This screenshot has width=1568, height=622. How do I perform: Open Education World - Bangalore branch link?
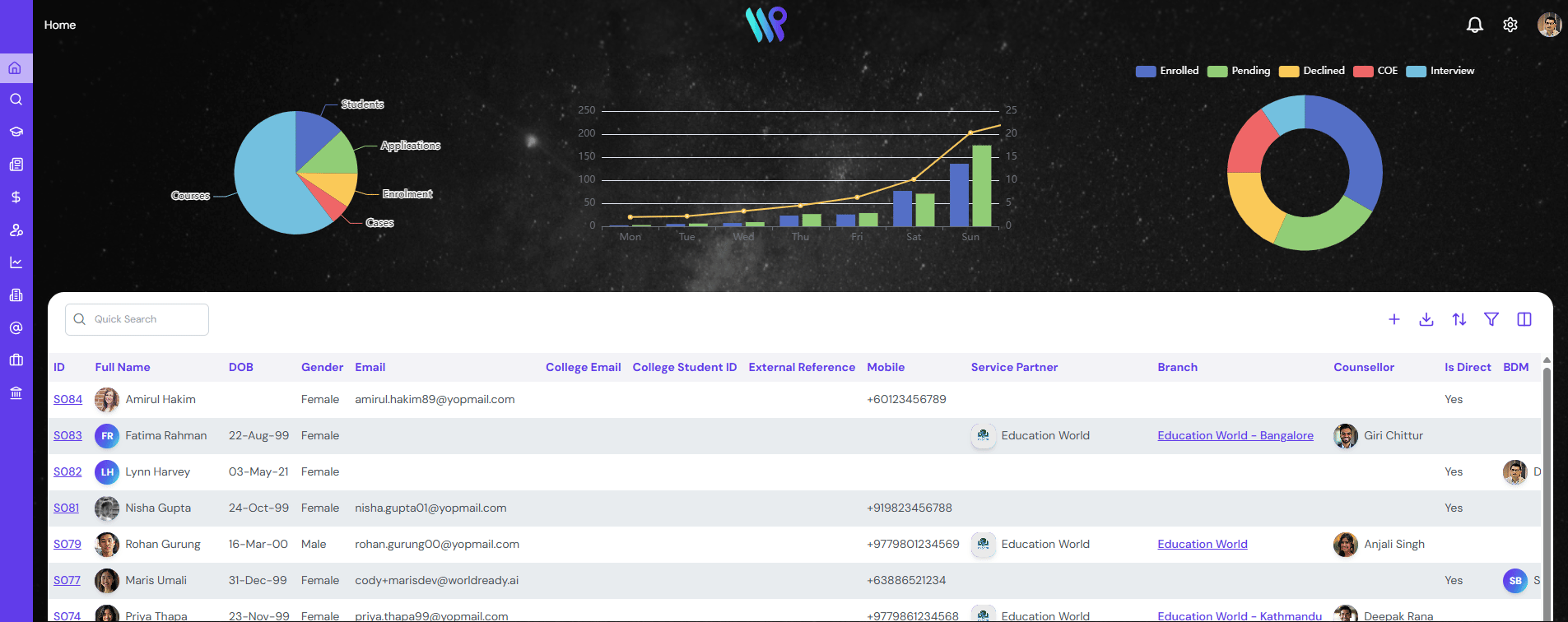1235,435
